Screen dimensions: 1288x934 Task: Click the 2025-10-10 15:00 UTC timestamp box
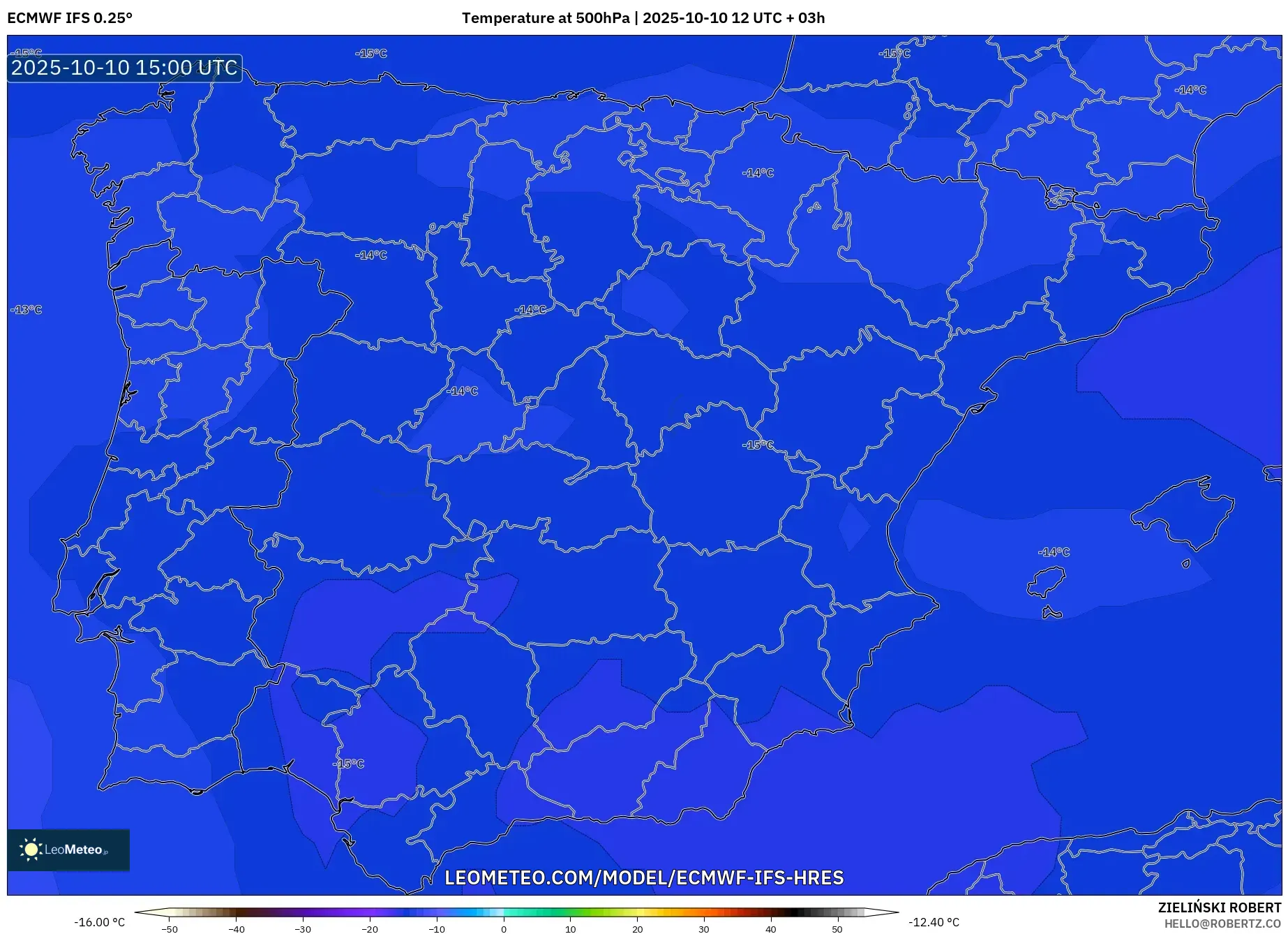coord(125,68)
